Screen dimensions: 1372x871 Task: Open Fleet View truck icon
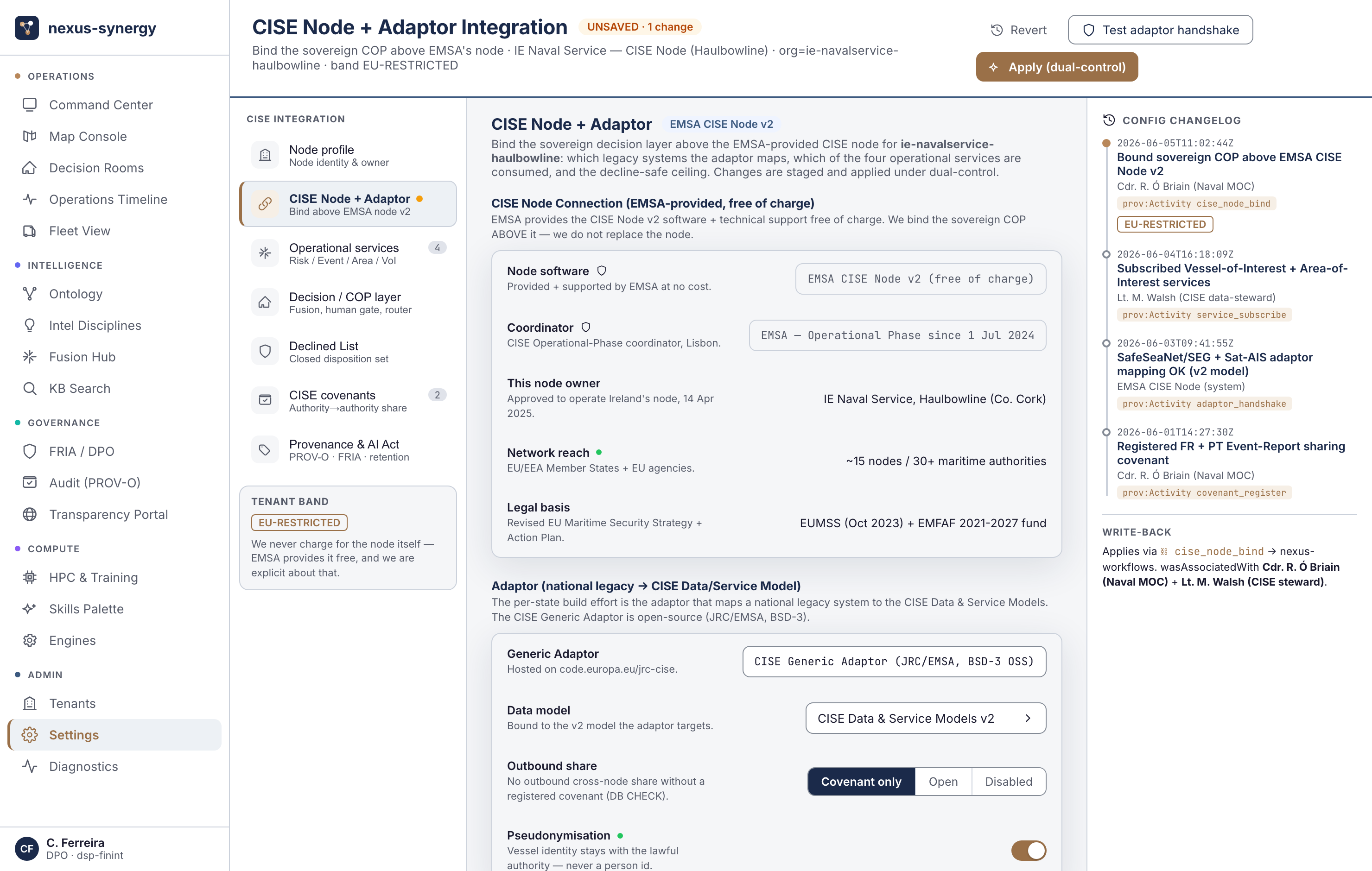(30, 231)
